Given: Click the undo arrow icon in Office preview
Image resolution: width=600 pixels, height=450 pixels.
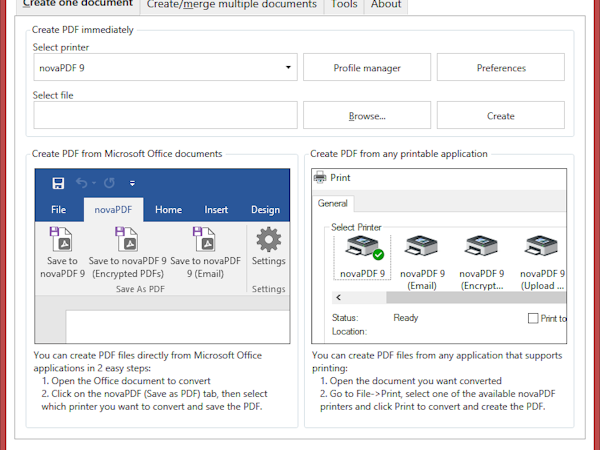Looking at the screenshot, I should coord(81,183).
